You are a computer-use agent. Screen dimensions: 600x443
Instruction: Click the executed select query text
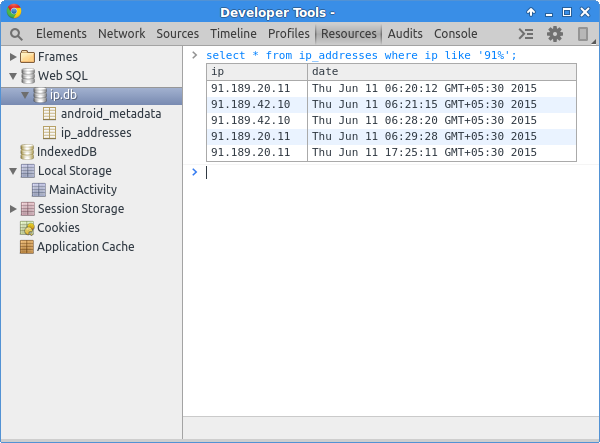tap(361, 55)
